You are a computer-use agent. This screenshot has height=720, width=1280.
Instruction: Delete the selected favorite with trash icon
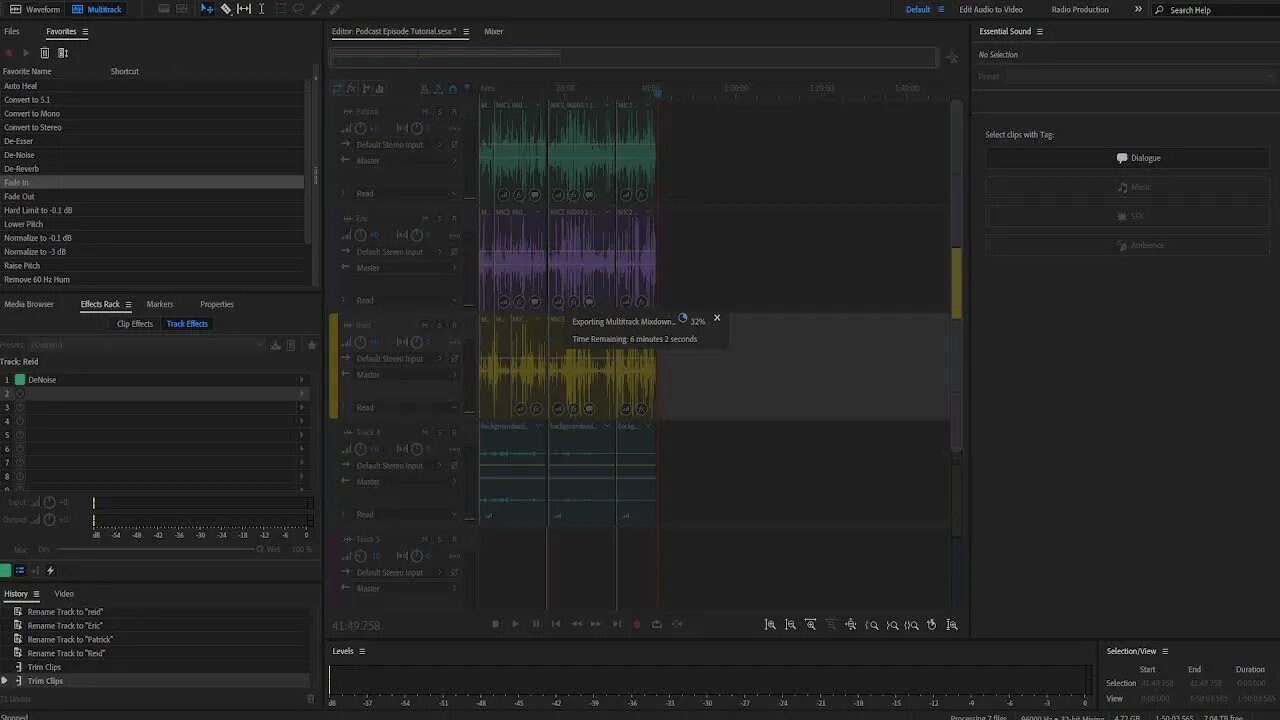[x=44, y=53]
